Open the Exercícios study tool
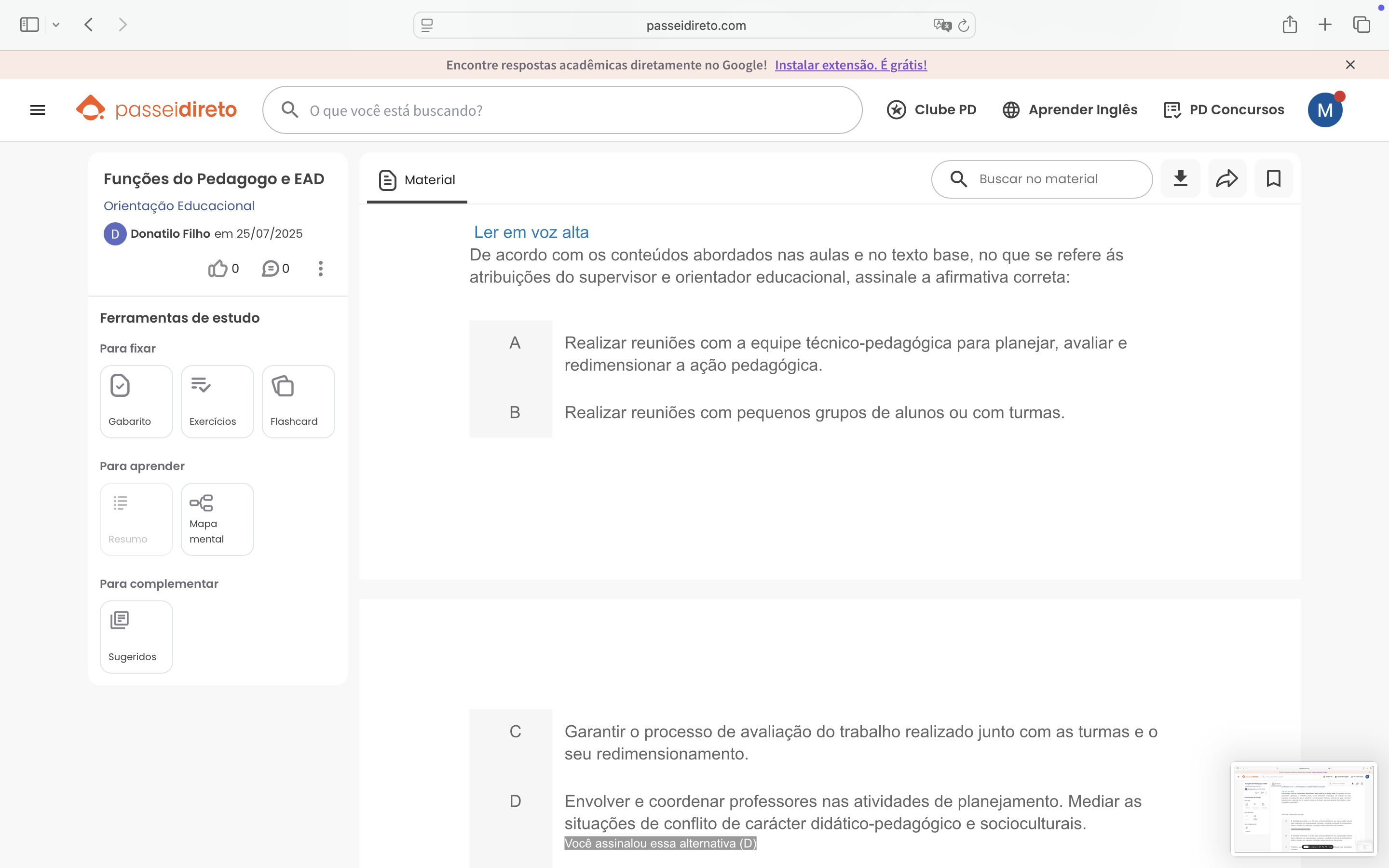This screenshot has height=868, width=1389. (217, 401)
